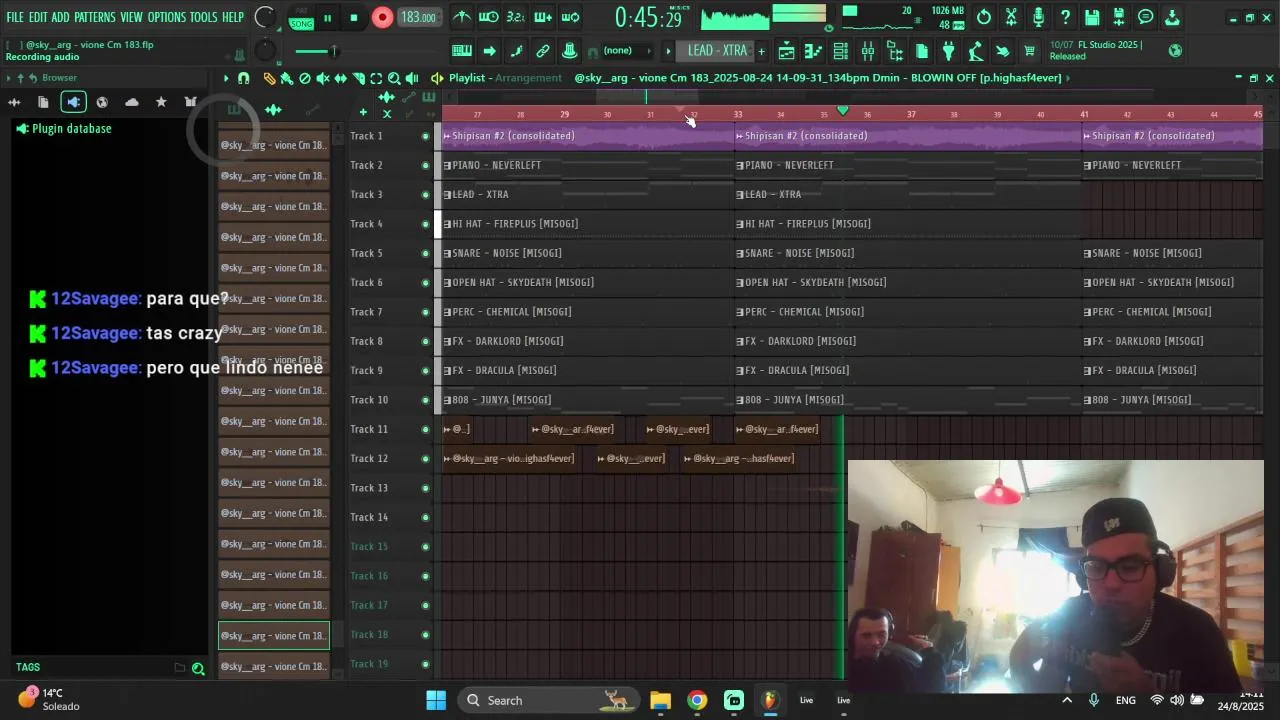Open the plugin picker plug icon
The image size is (1280, 720).
click(949, 51)
